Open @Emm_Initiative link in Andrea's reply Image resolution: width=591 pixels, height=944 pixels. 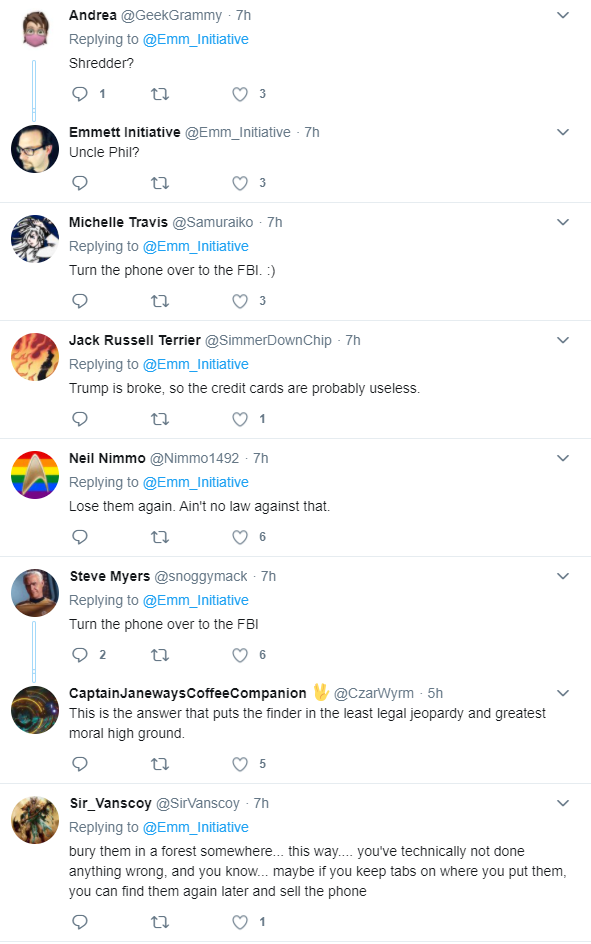coord(196,39)
